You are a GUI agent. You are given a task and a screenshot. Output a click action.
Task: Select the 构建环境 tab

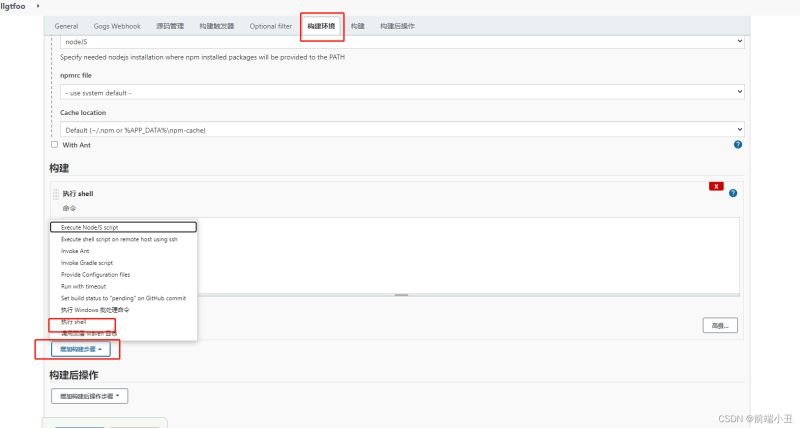321,25
